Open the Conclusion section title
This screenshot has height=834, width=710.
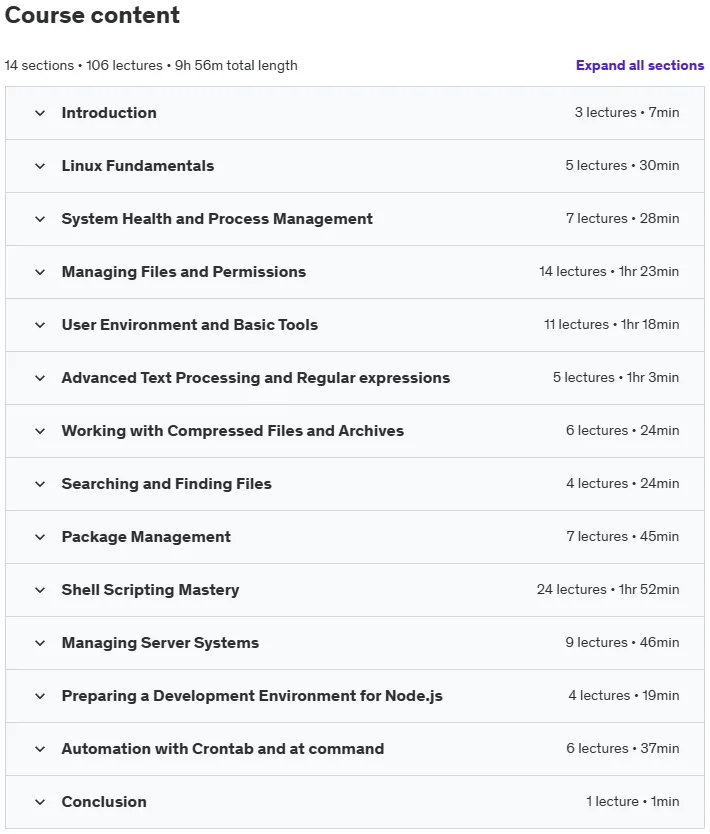click(x=104, y=802)
